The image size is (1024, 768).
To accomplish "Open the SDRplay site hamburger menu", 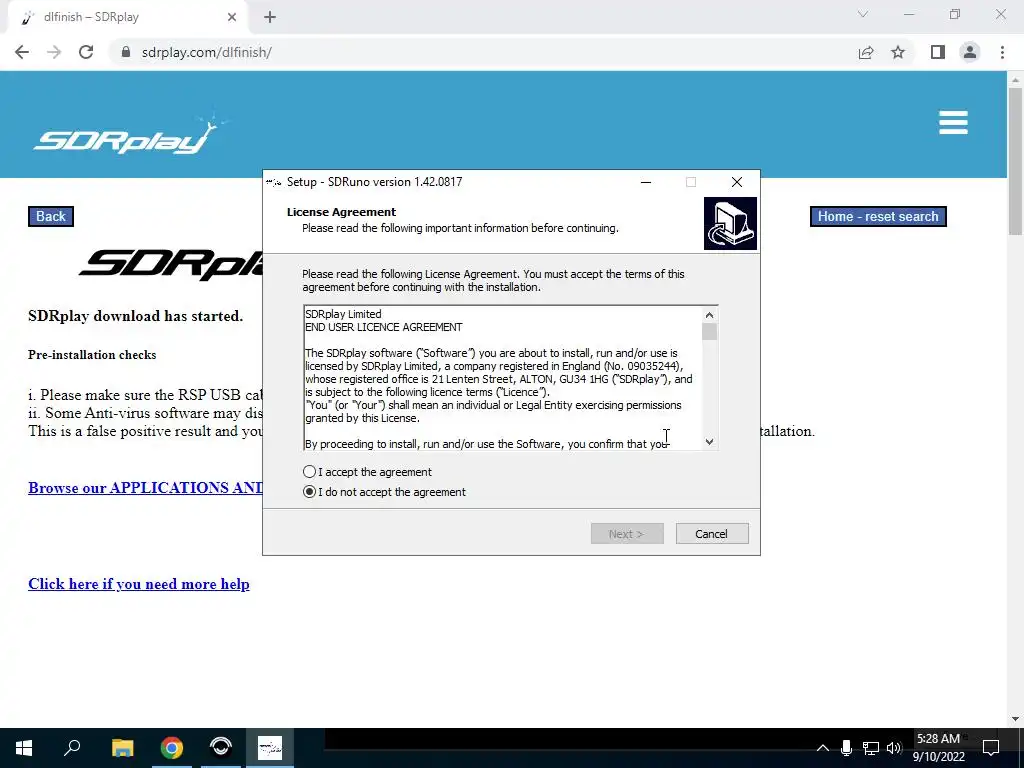I will [x=953, y=122].
